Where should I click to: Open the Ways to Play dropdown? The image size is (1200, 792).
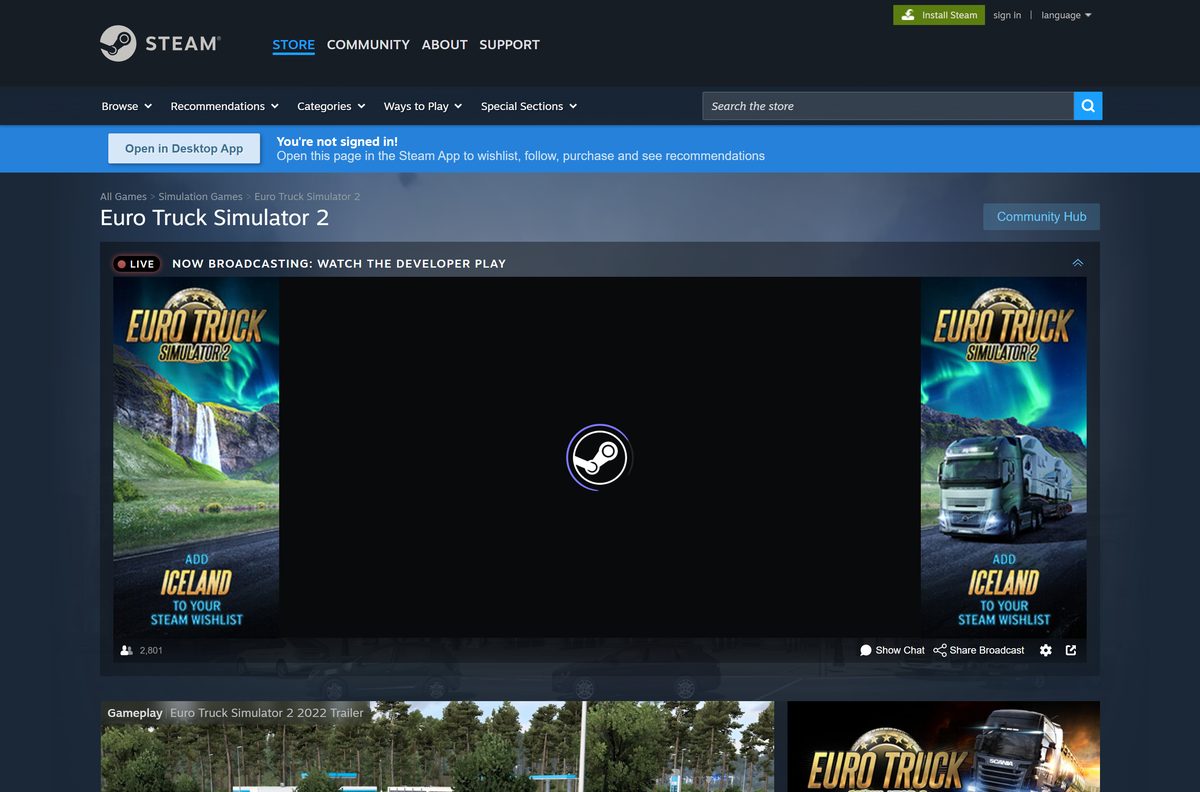coord(423,106)
